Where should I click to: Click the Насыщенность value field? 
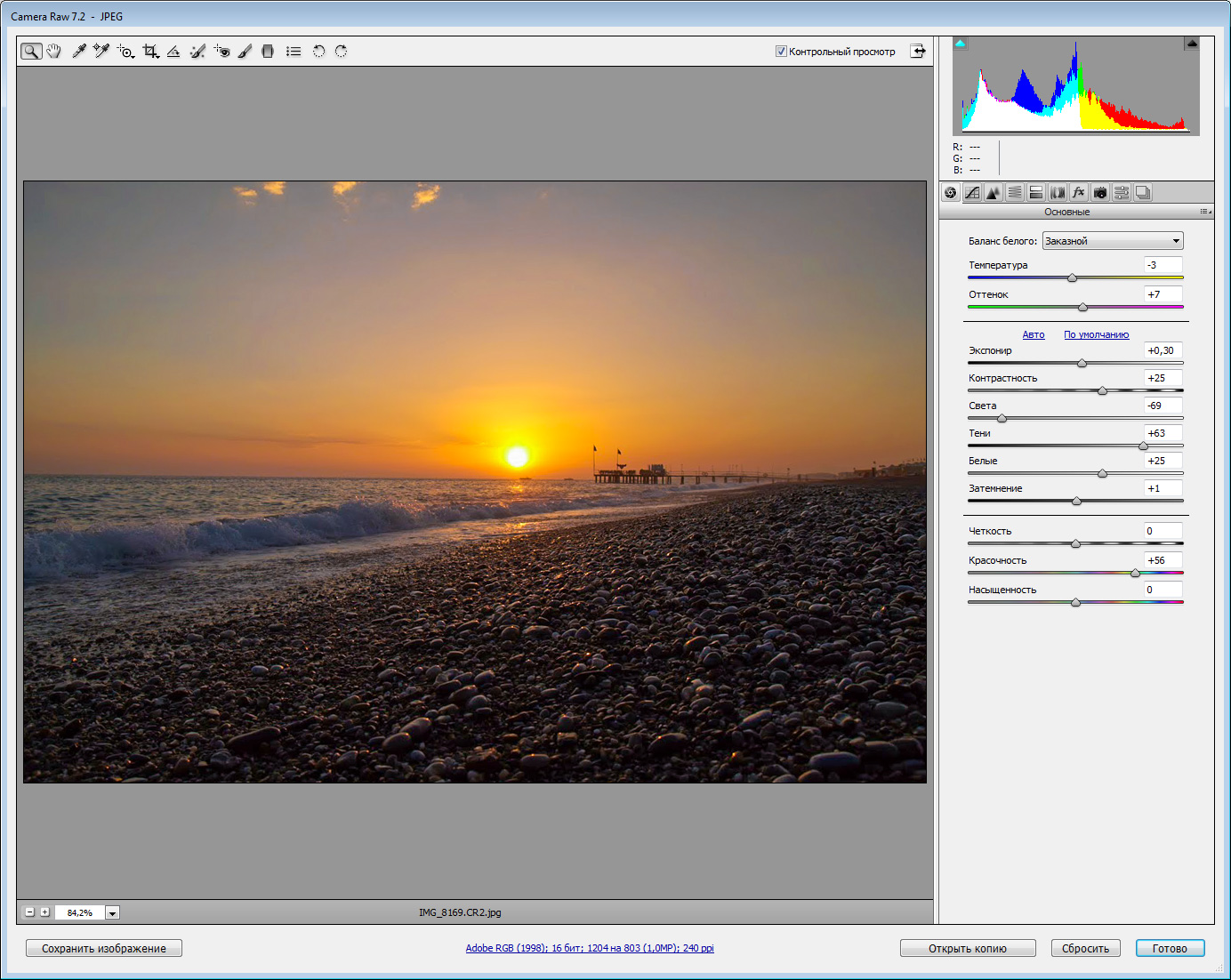click(x=1163, y=590)
